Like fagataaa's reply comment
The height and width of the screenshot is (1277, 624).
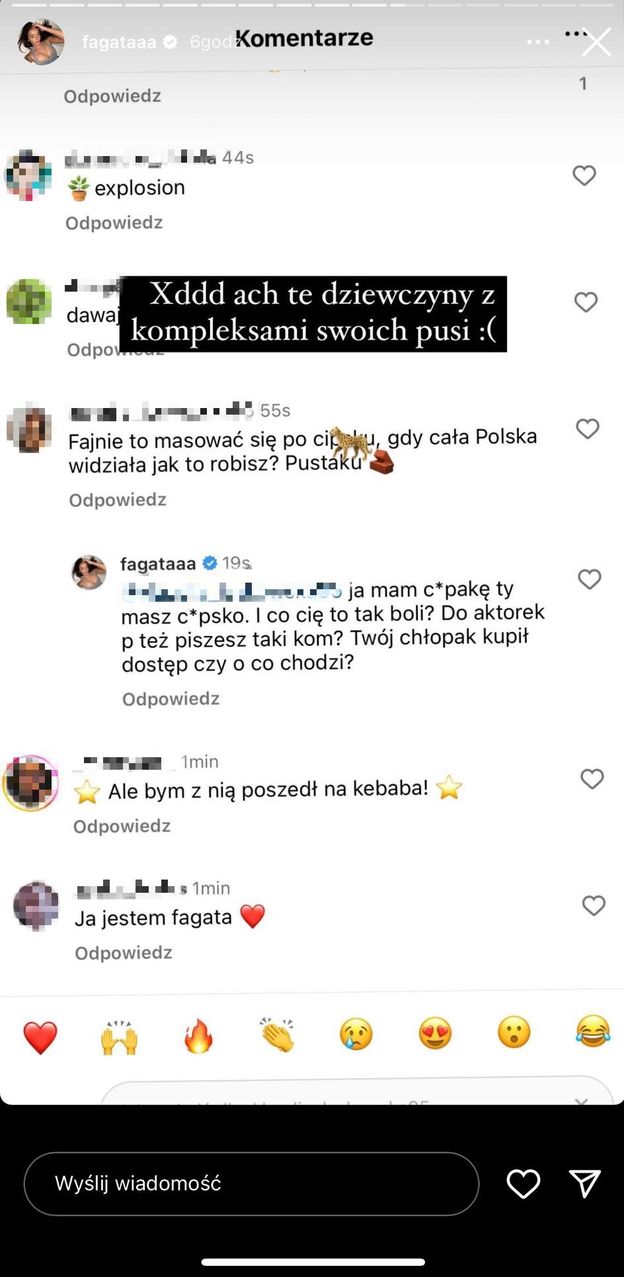coord(590,579)
